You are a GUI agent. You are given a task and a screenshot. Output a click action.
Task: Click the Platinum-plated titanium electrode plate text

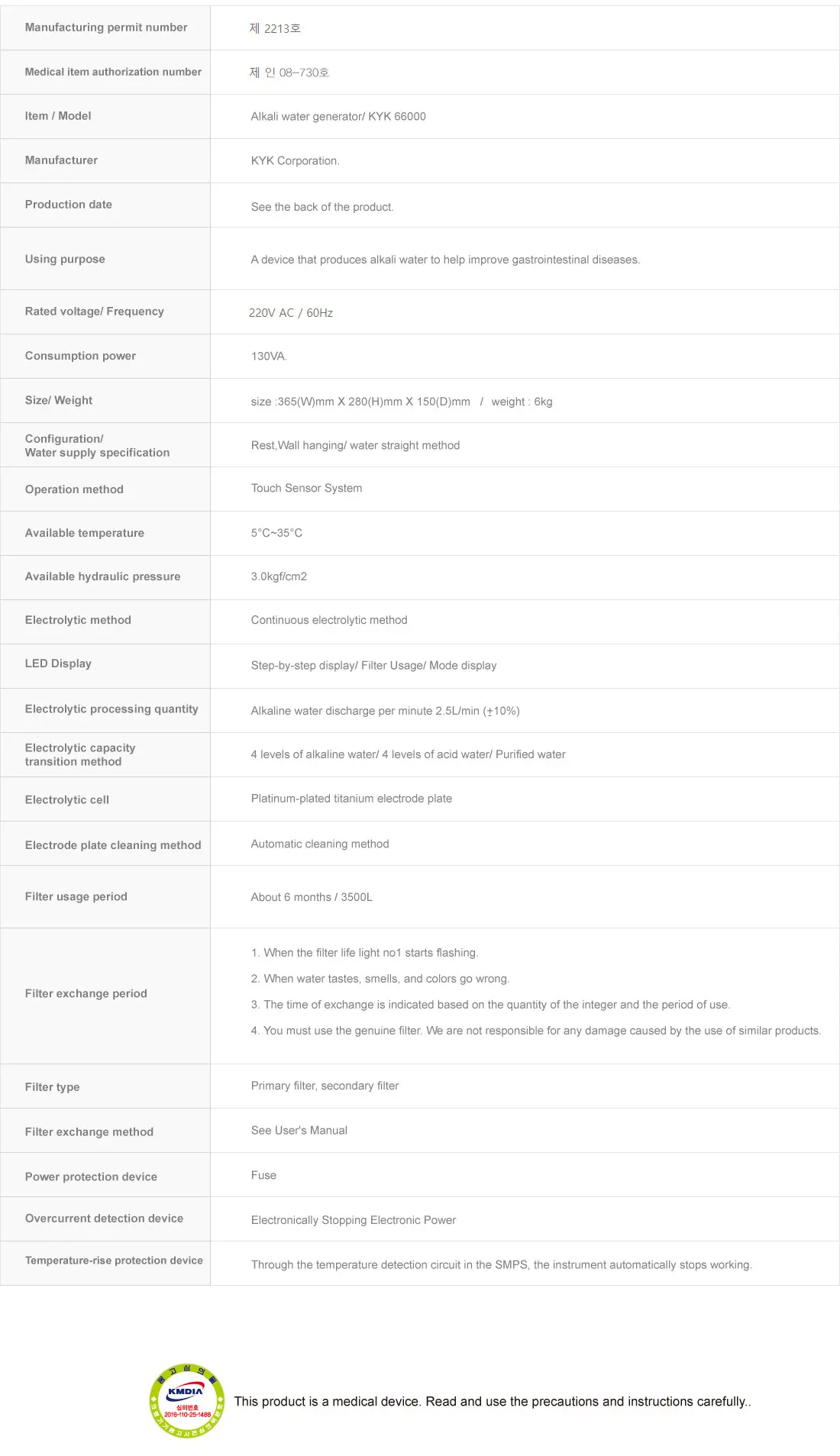[351, 799]
